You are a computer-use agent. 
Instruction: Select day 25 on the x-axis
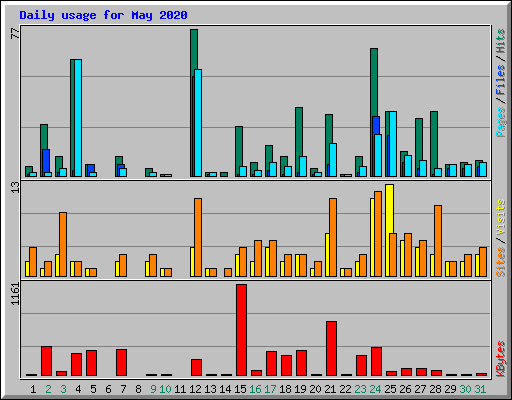[x=390, y=389]
